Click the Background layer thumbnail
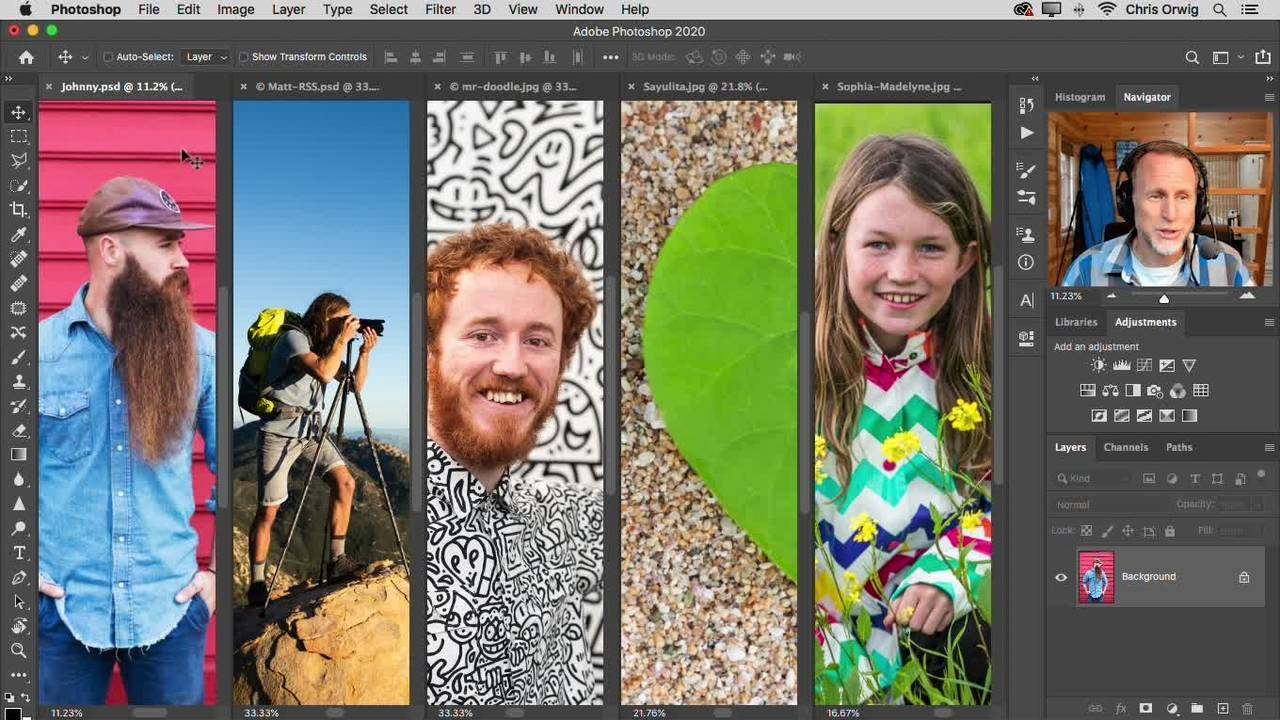This screenshot has width=1280, height=720. [1096, 577]
